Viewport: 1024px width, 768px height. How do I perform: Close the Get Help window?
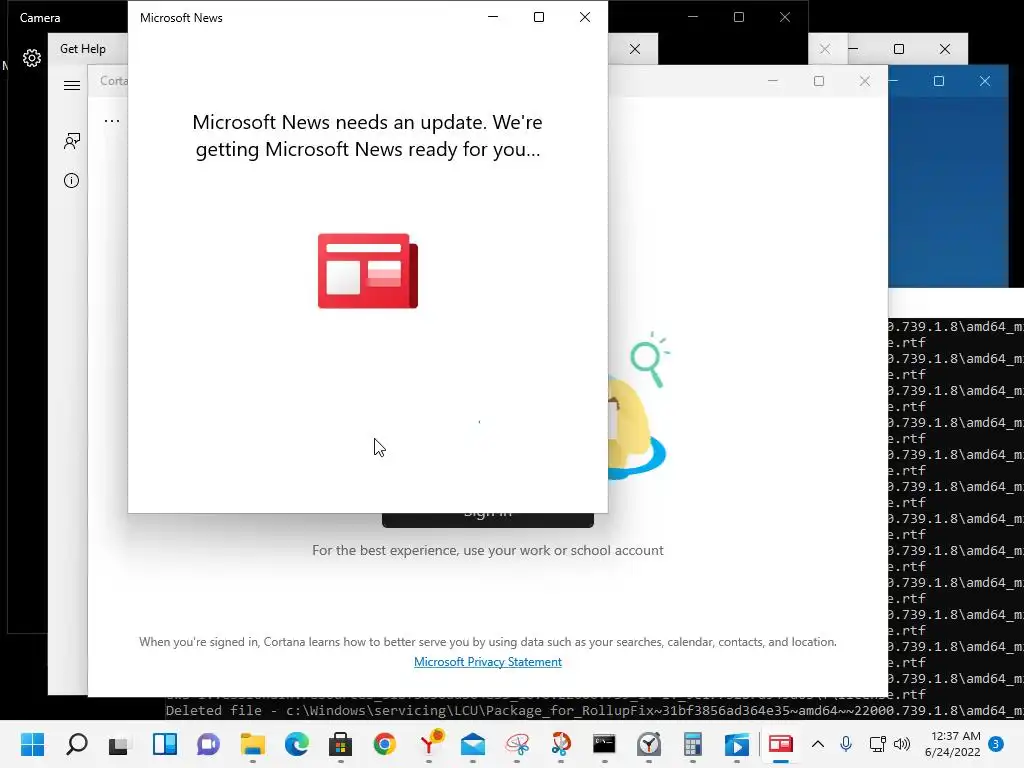click(x=635, y=49)
